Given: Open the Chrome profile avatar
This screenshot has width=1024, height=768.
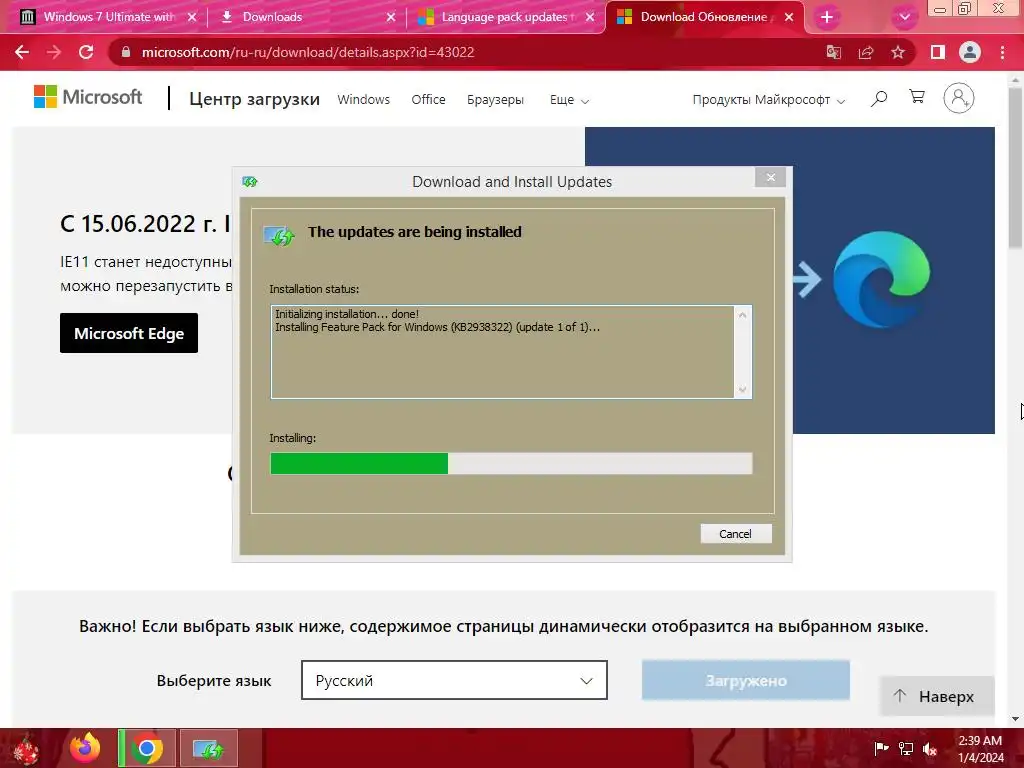Looking at the screenshot, I should 970,52.
